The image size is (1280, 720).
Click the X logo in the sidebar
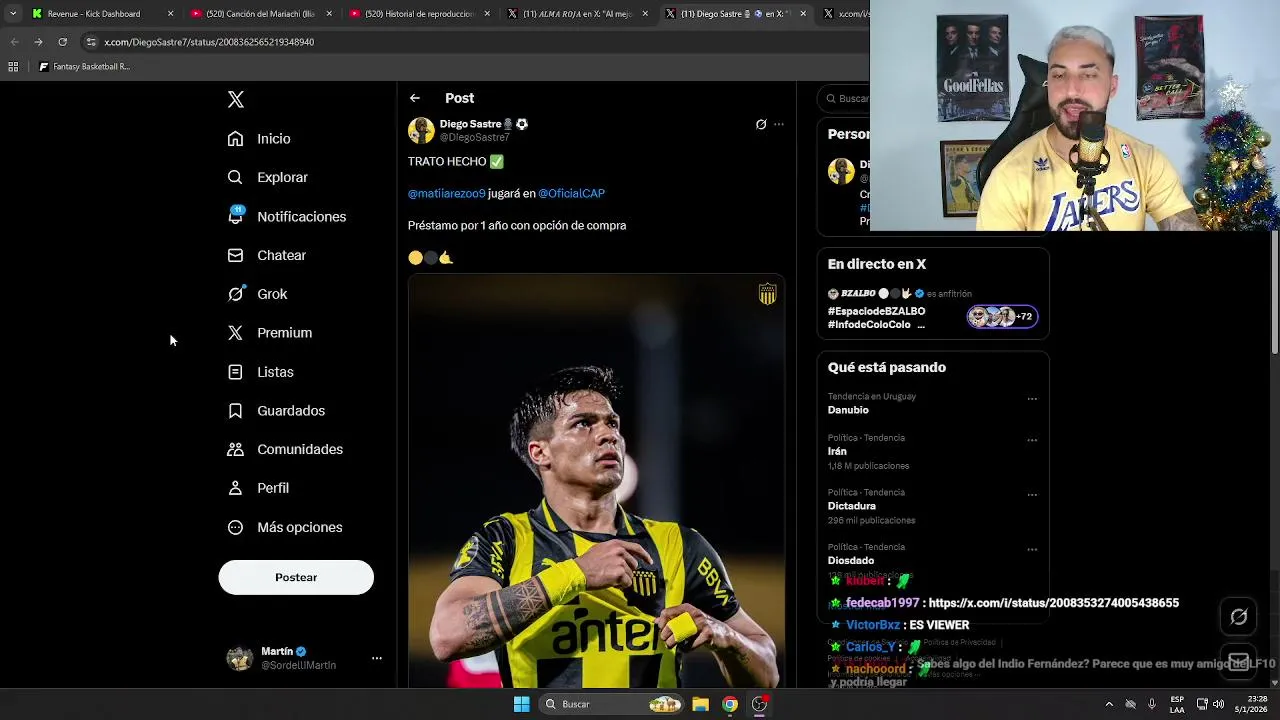point(235,99)
